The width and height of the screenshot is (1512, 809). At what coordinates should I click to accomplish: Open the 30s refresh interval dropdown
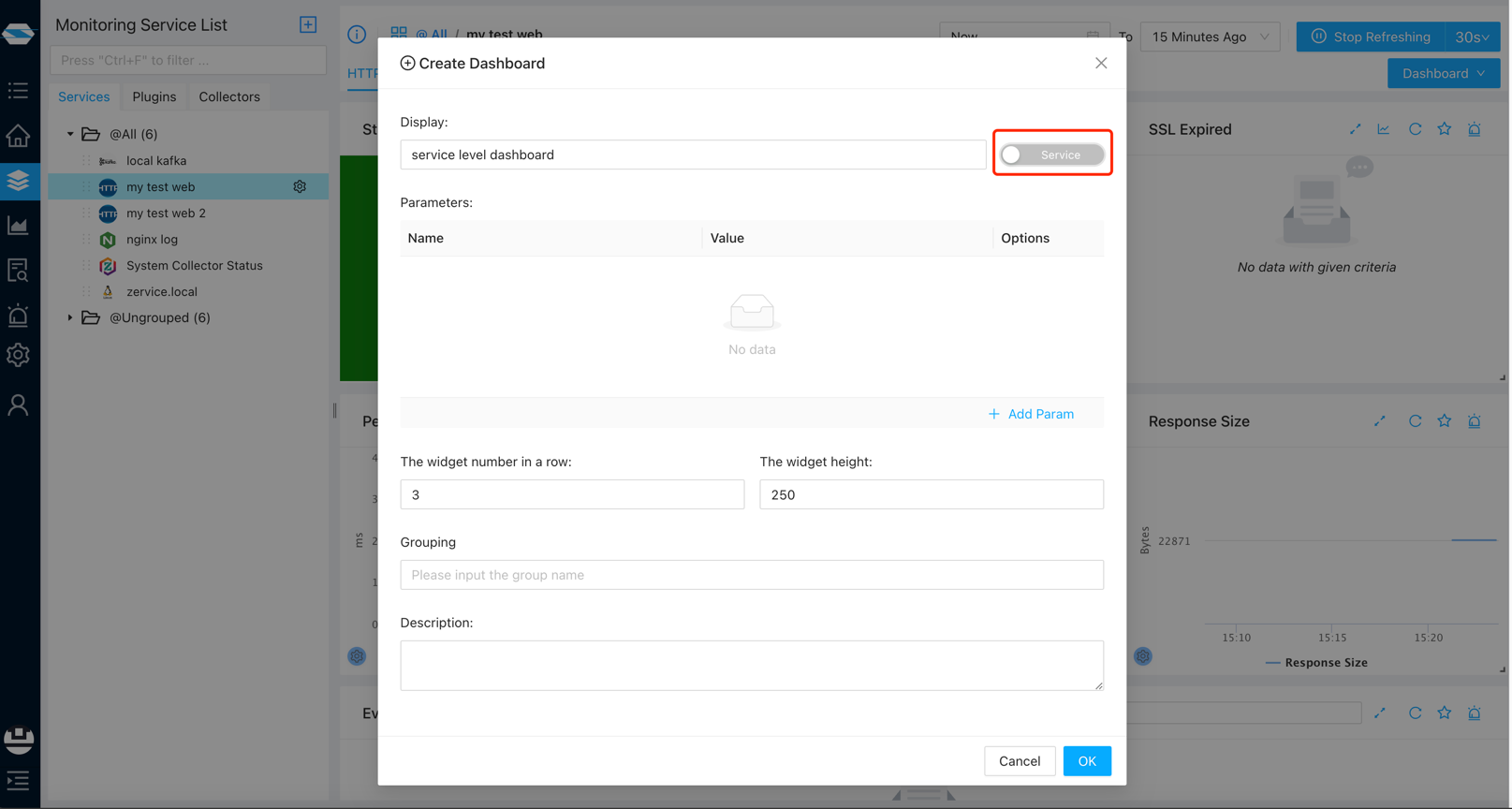click(x=1471, y=37)
